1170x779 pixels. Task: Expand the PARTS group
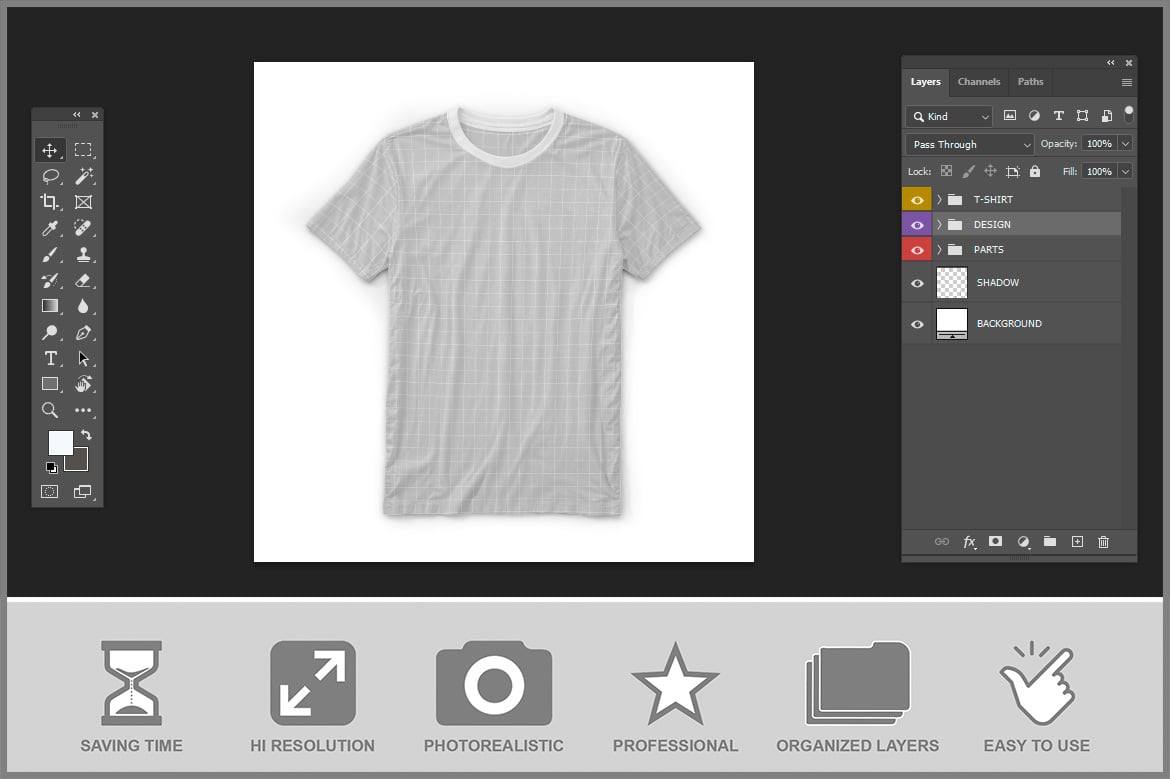click(x=939, y=250)
